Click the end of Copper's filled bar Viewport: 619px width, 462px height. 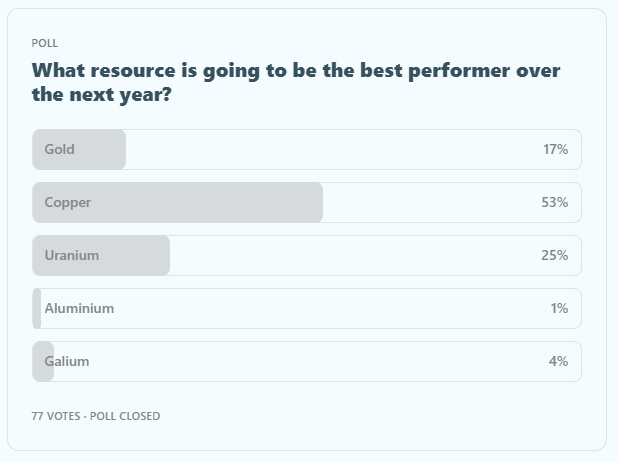tap(318, 203)
